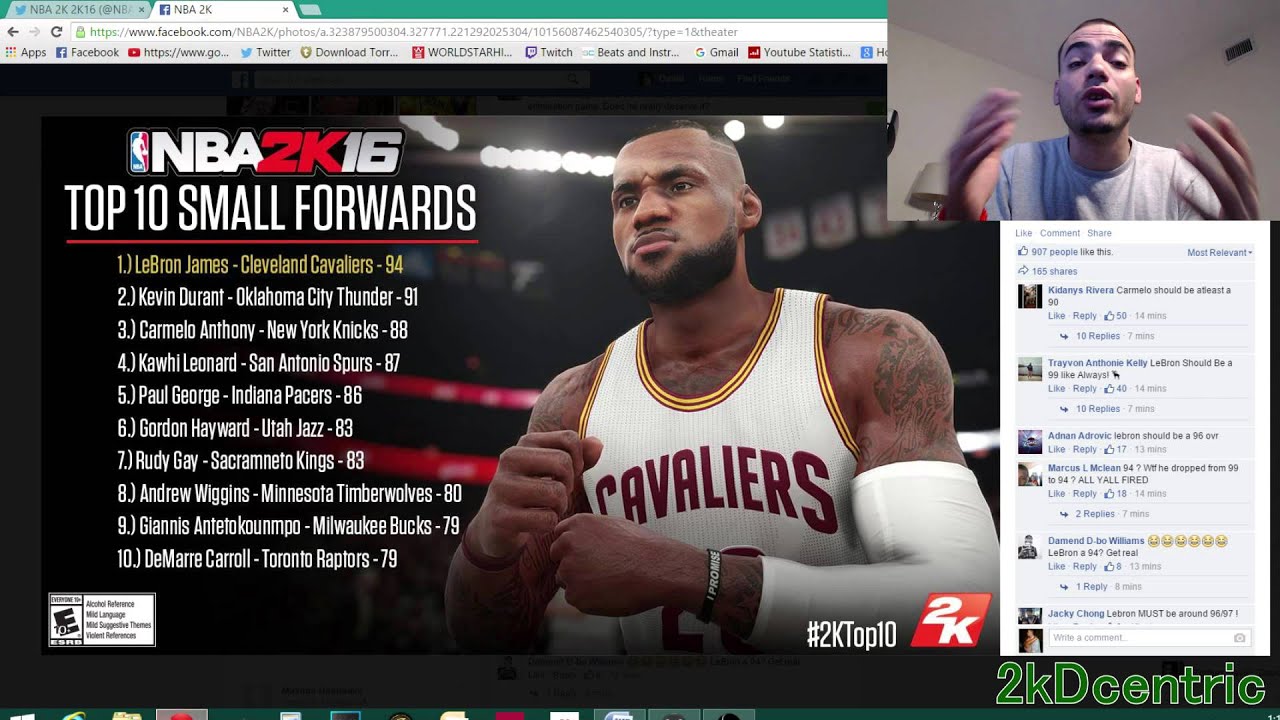This screenshot has height=720, width=1280.
Task: Open Kidanys Rivera's profile name
Action: (x=1080, y=291)
